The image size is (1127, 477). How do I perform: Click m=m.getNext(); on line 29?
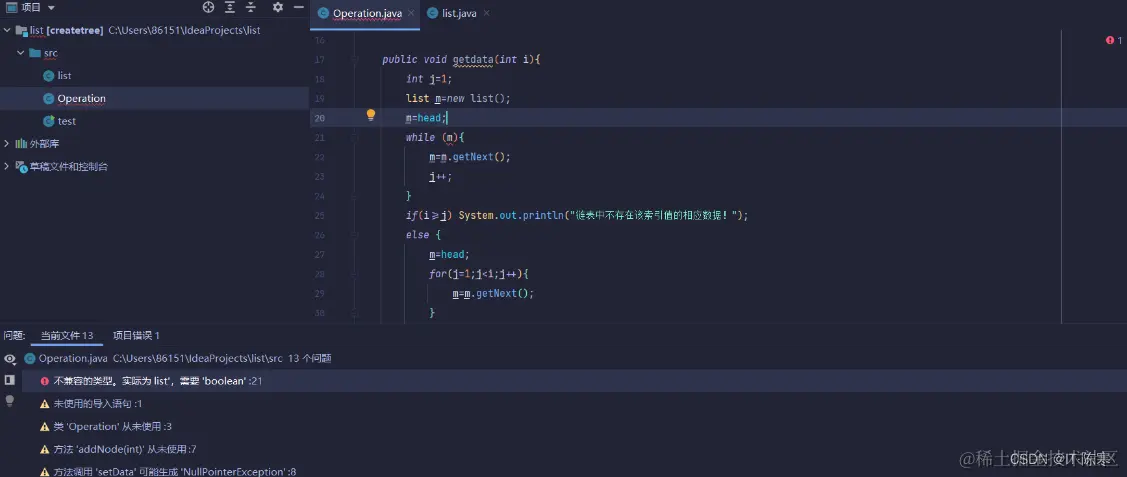494,293
